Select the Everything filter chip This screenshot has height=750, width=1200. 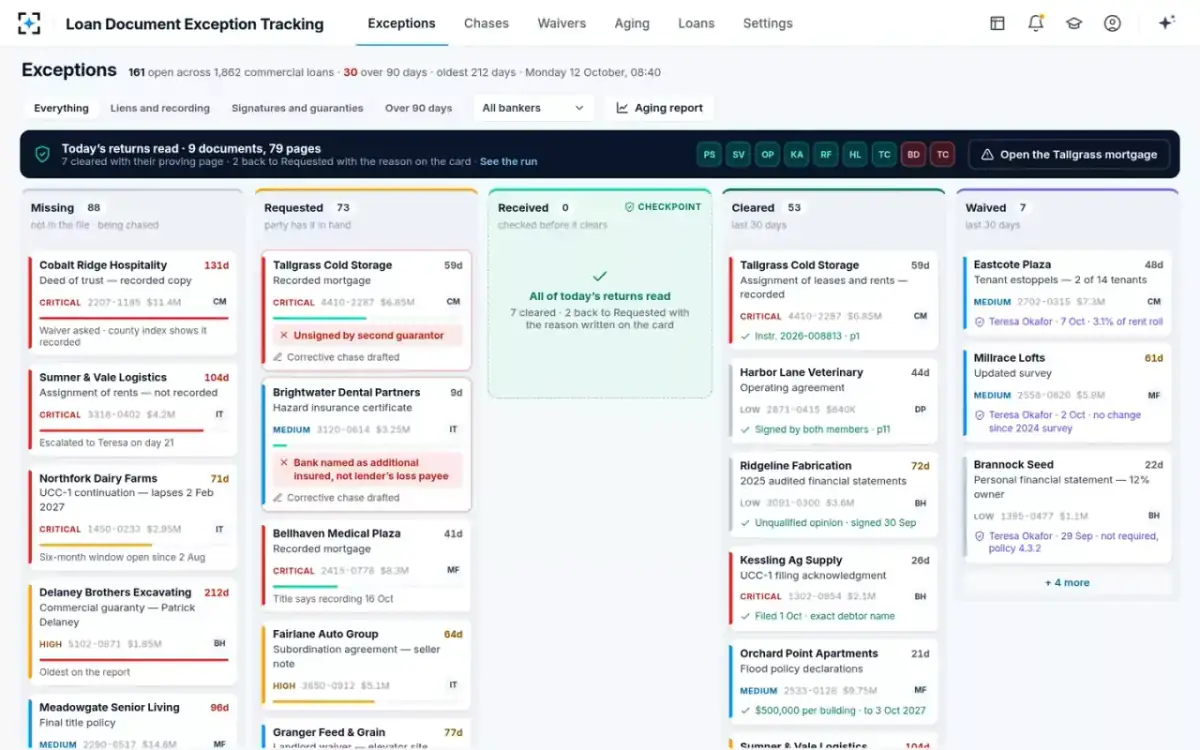tap(61, 108)
